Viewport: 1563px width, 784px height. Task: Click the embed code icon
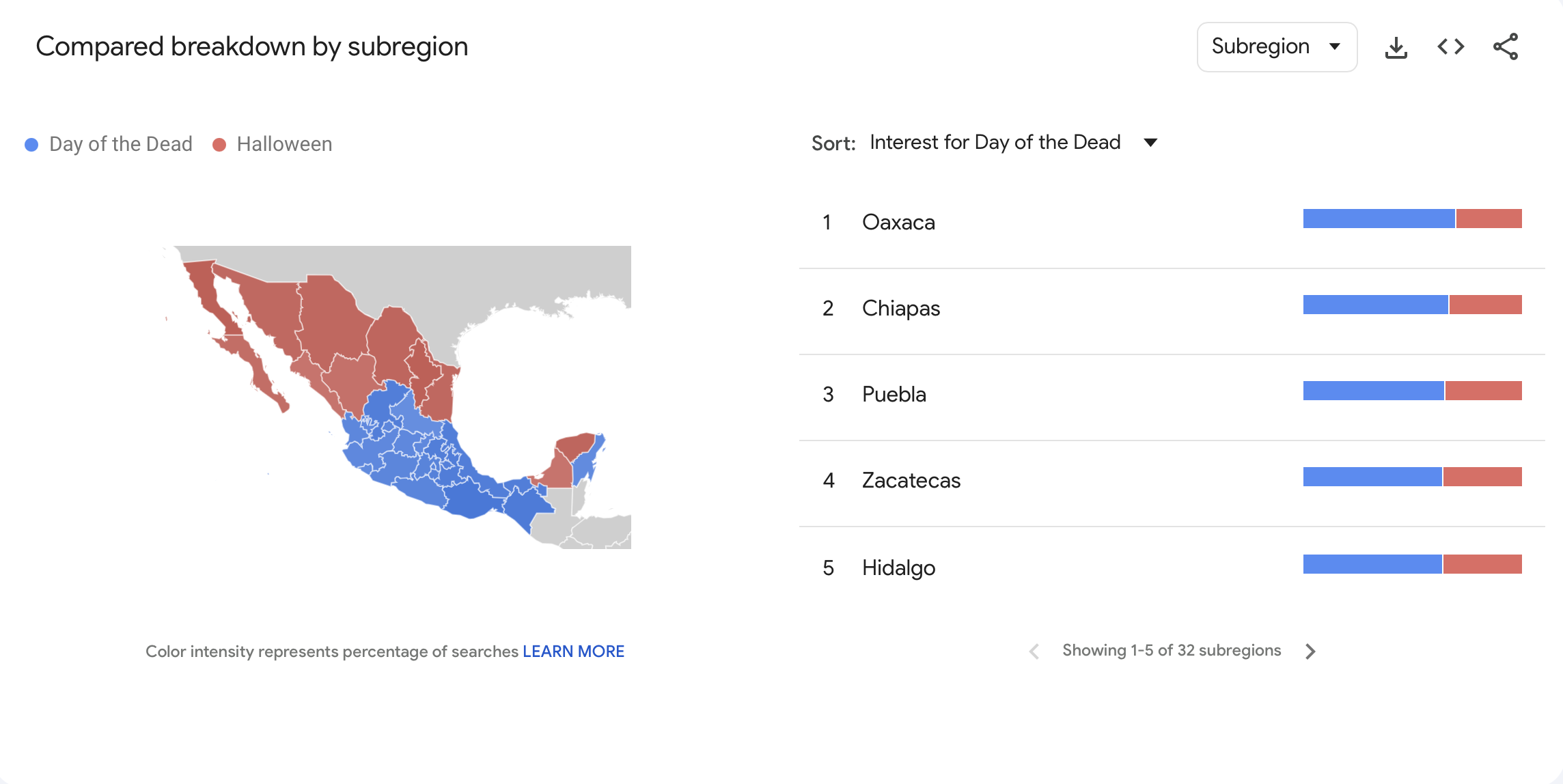(x=1450, y=47)
